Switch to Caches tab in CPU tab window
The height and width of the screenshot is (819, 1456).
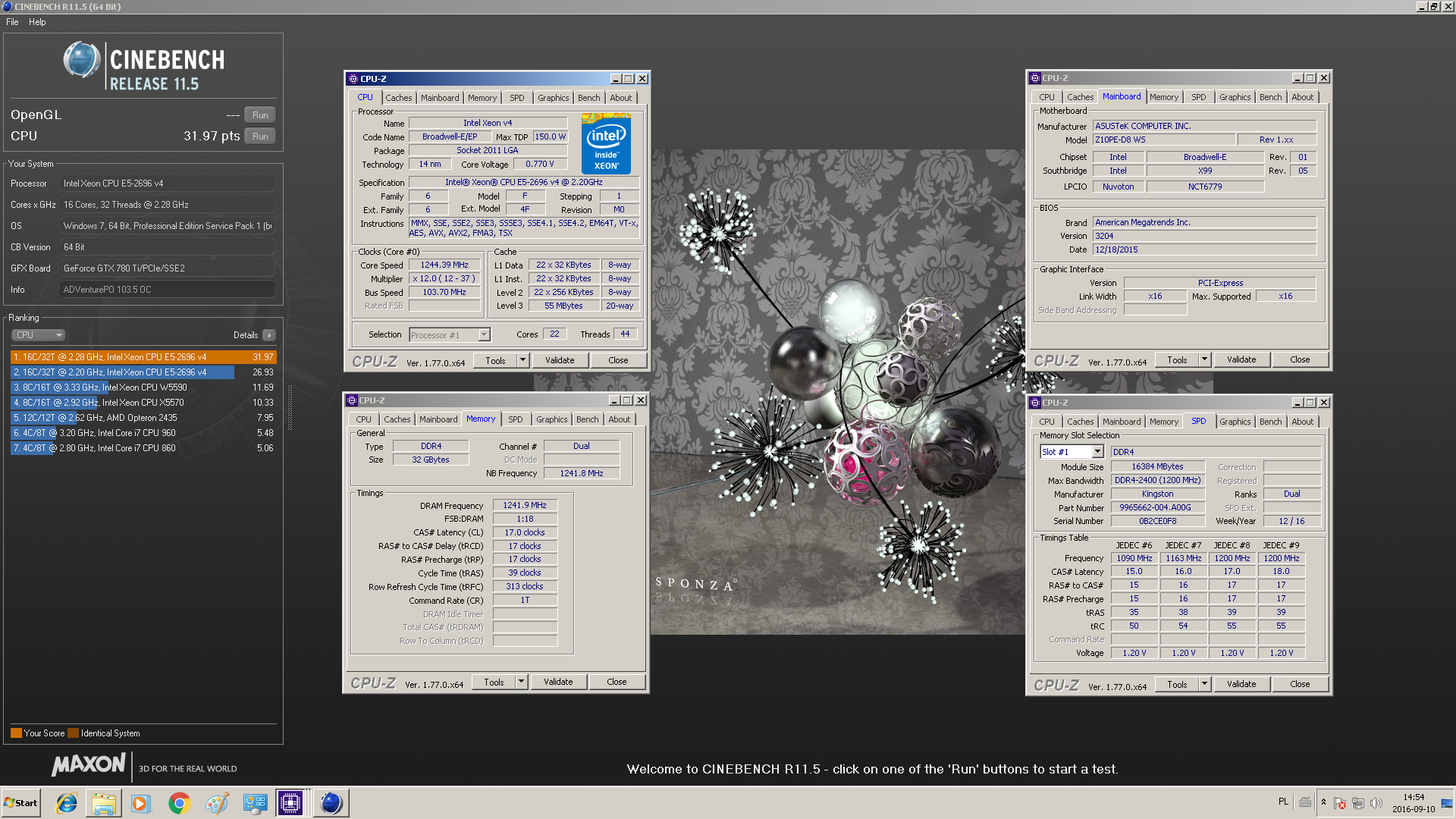[398, 98]
